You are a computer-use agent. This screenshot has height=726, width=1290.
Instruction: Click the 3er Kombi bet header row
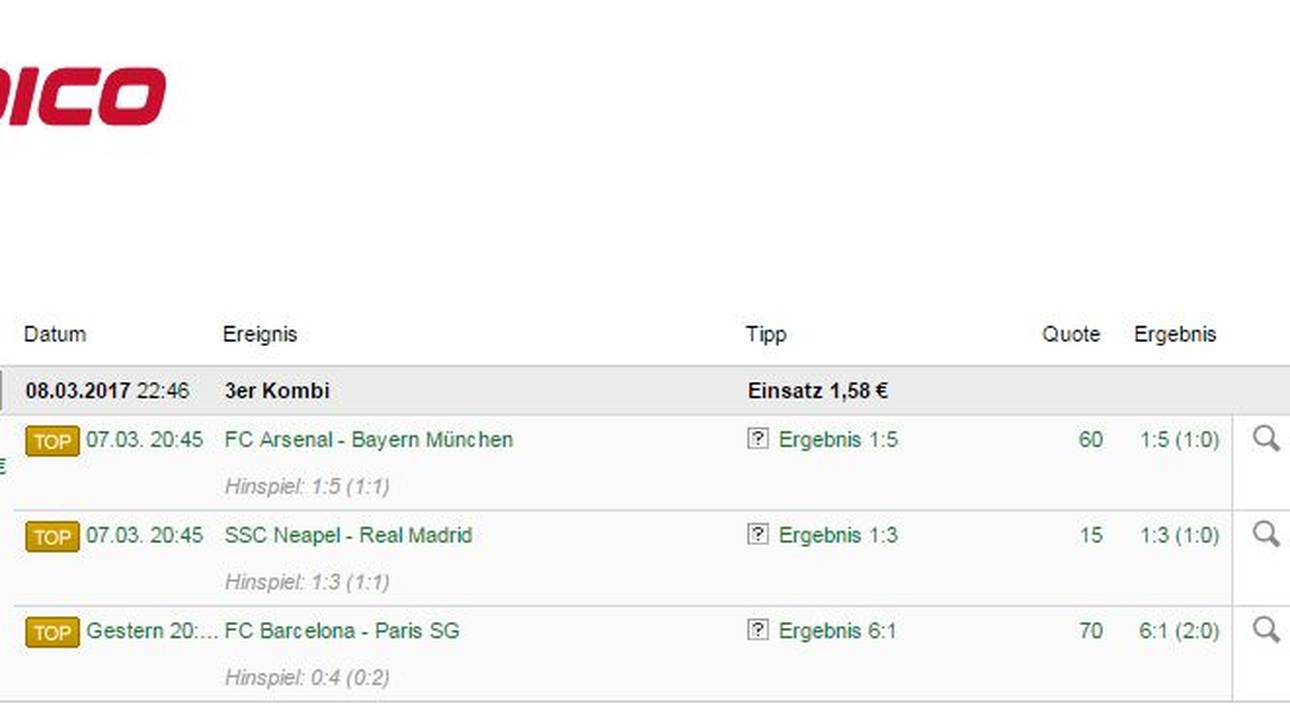(x=277, y=391)
